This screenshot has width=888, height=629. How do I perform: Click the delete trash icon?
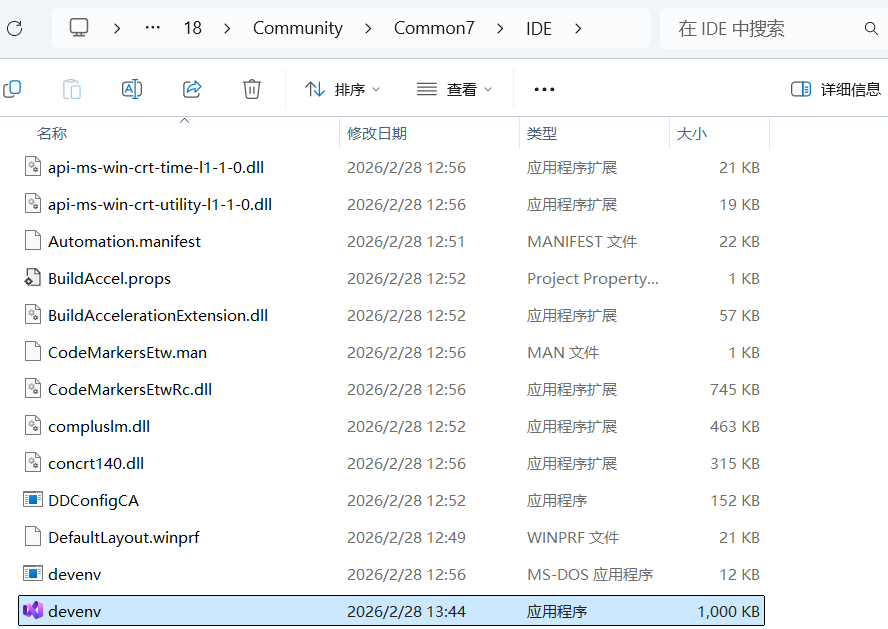click(251, 89)
